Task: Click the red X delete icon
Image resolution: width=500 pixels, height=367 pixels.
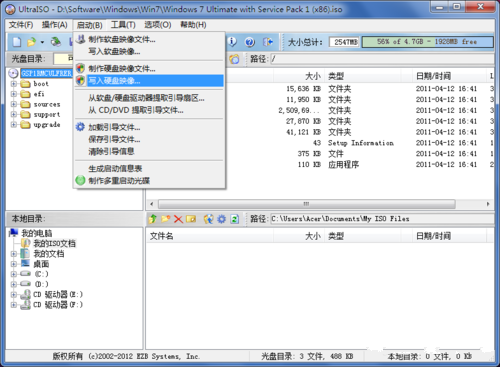Action: coord(178,219)
